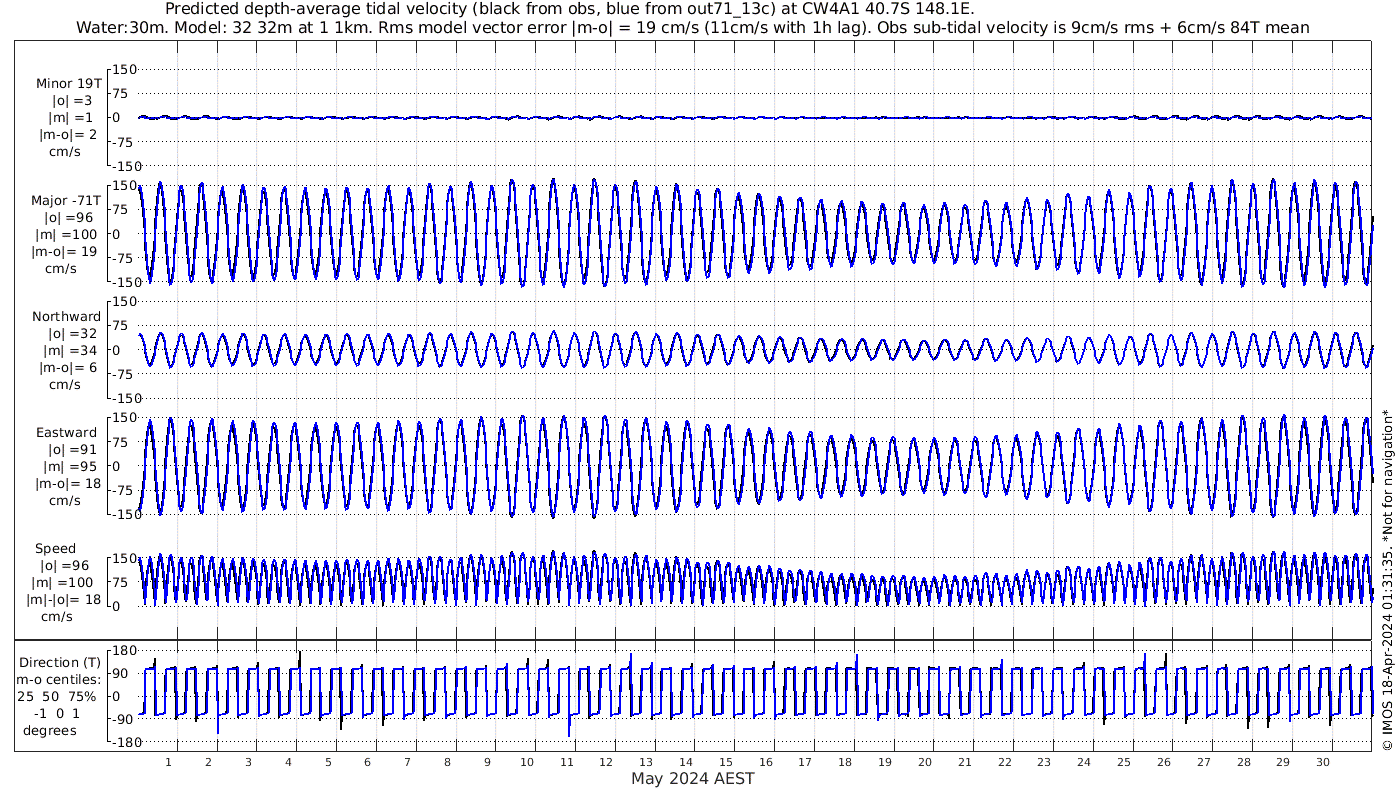Screen dimensions: 1400x800
Task: Click the Northward panel label
Action: click(x=66, y=317)
